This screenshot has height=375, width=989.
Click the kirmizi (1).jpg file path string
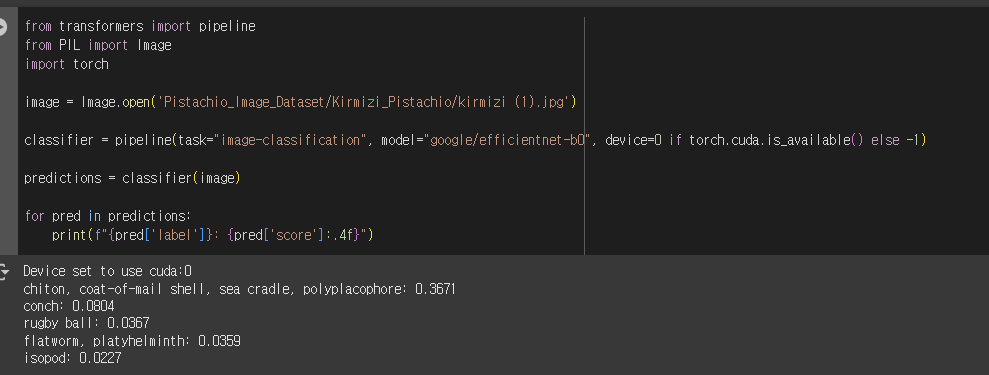[x=363, y=102]
